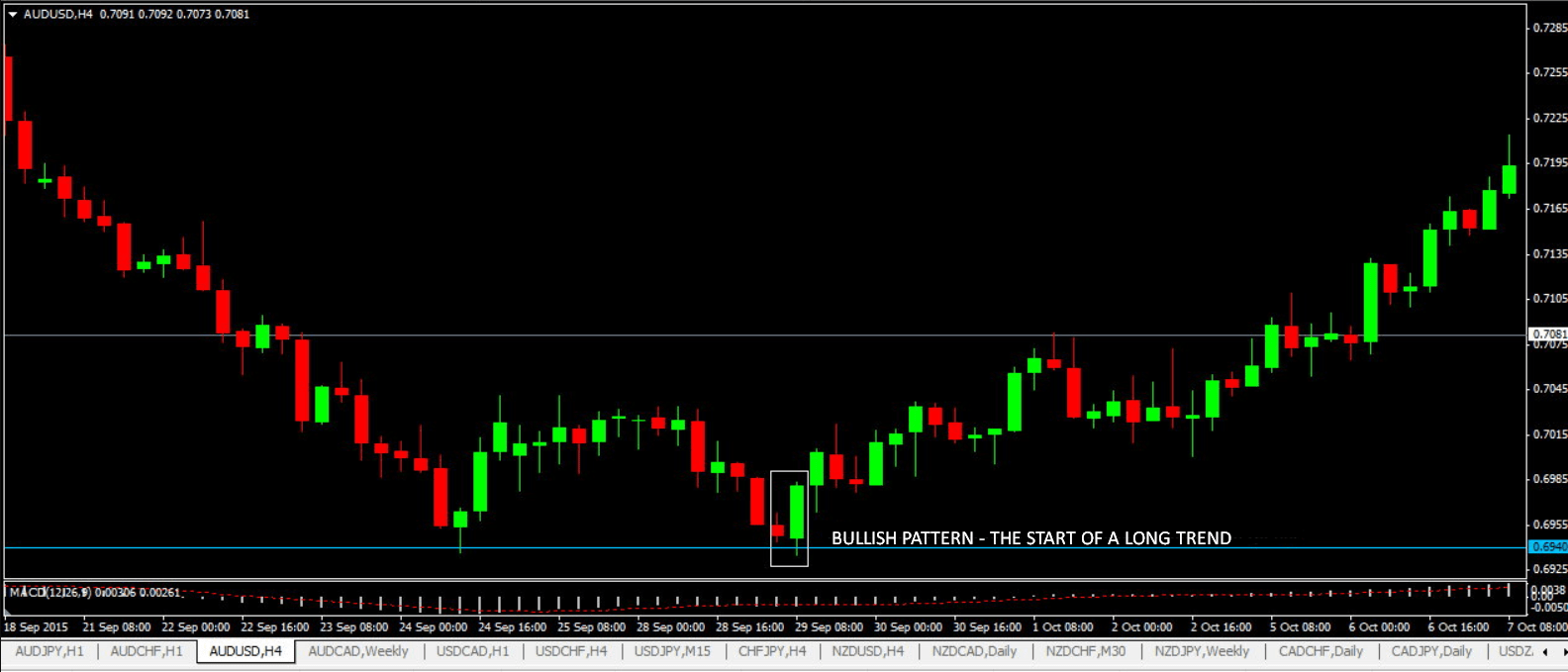Select the USDJPY,M15 chart tab
Image resolution: width=1568 pixels, height=672 pixels.
[x=672, y=651]
